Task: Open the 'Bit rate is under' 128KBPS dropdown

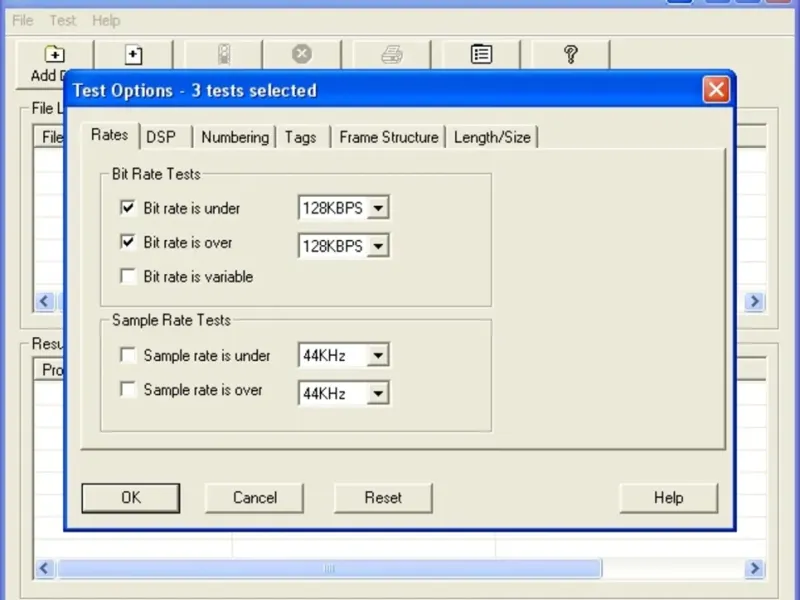Action: [x=378, y=208]
